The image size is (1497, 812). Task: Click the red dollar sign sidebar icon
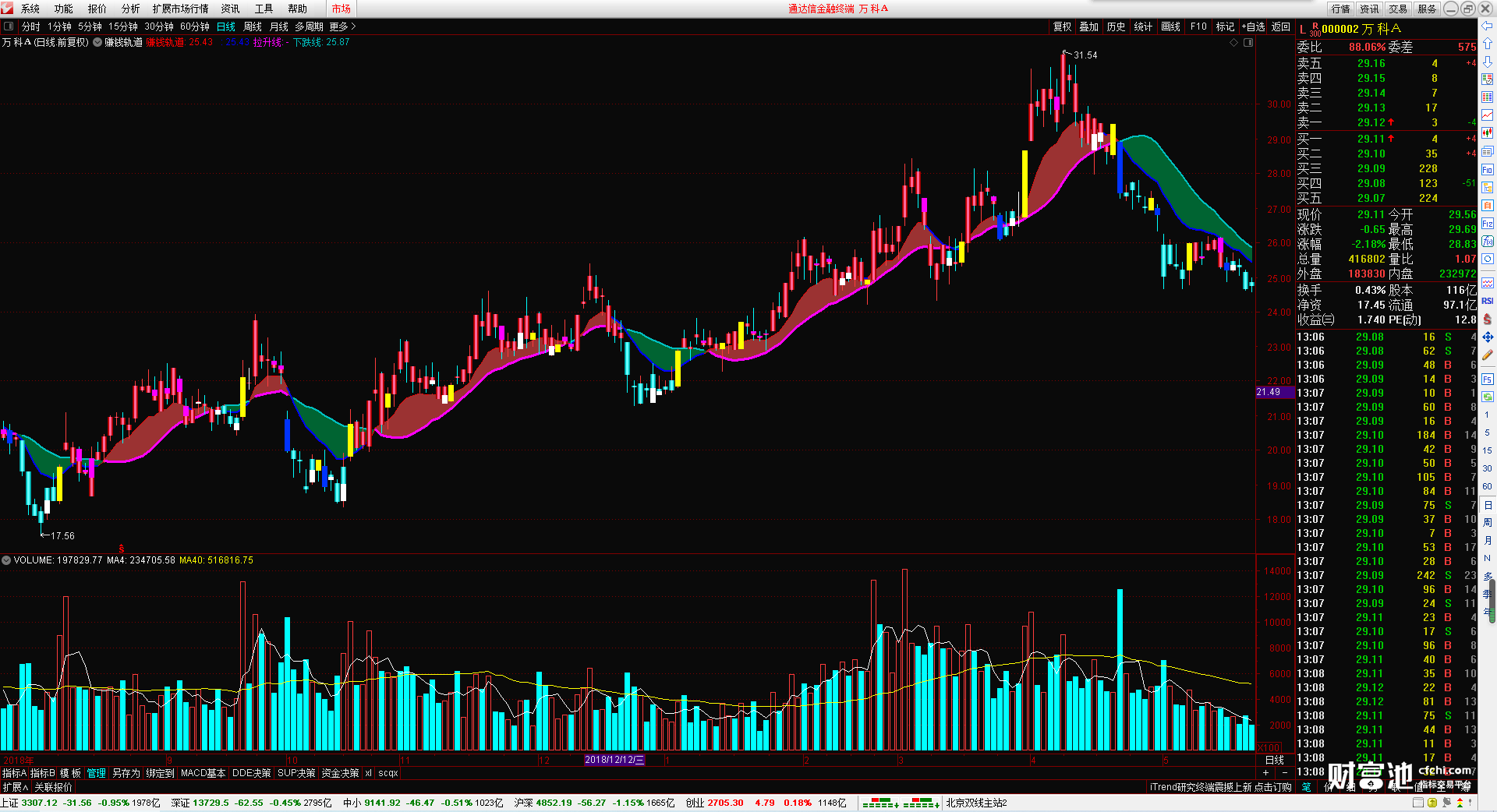click(1488, 319)
